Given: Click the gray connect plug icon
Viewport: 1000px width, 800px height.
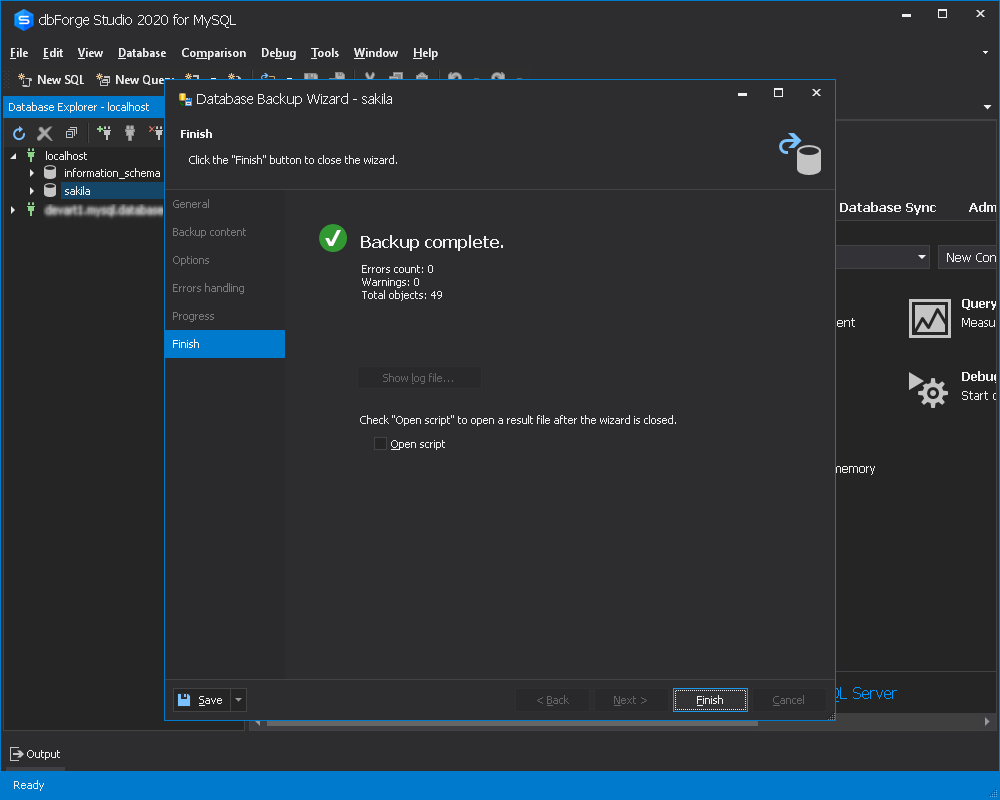Looking at the screenshot, I should (129, 133).
